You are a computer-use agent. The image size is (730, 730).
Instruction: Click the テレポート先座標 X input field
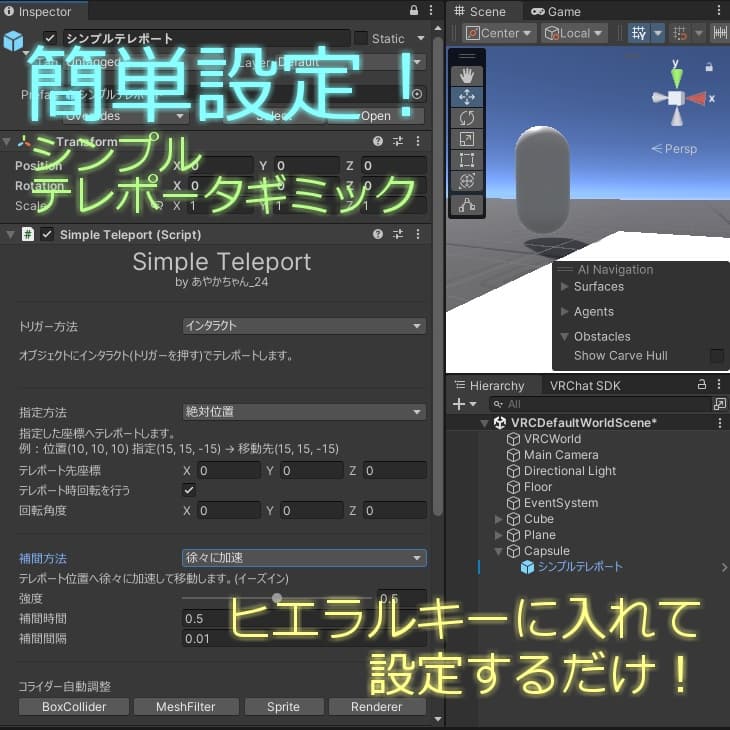[x=229, y=471]
